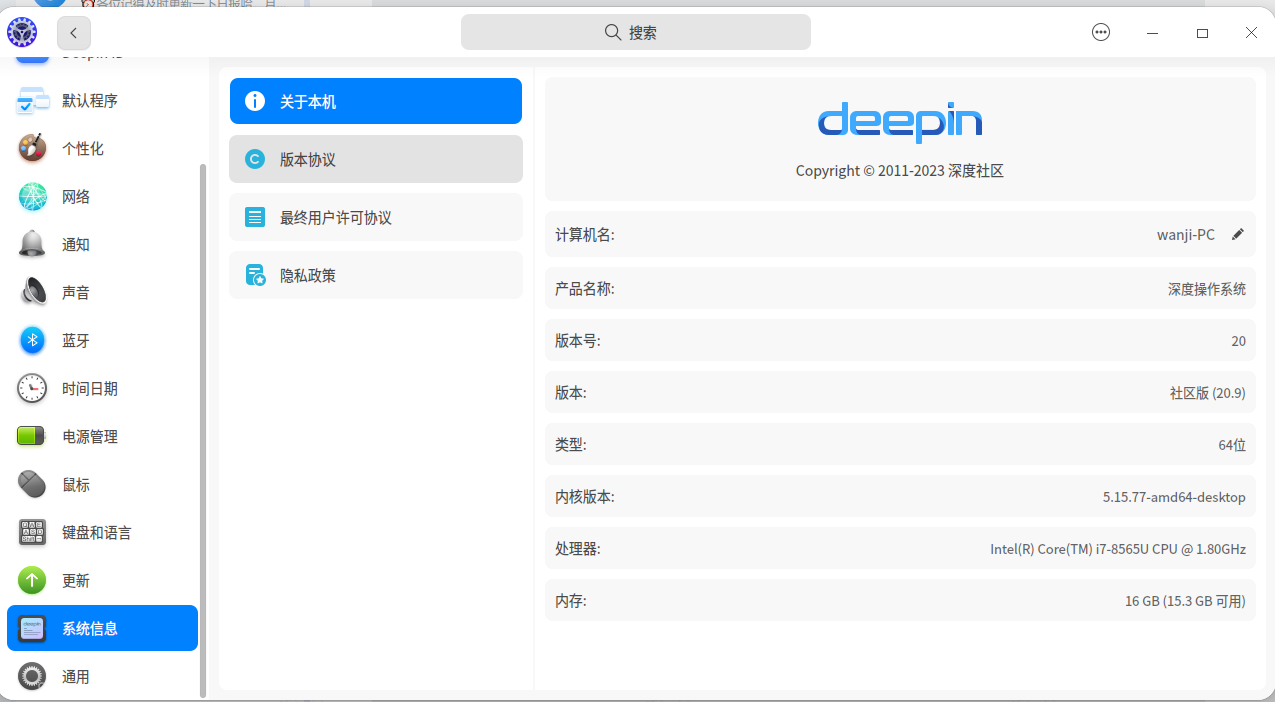Select the About This PC (关于本机) tab

point(376,101)
